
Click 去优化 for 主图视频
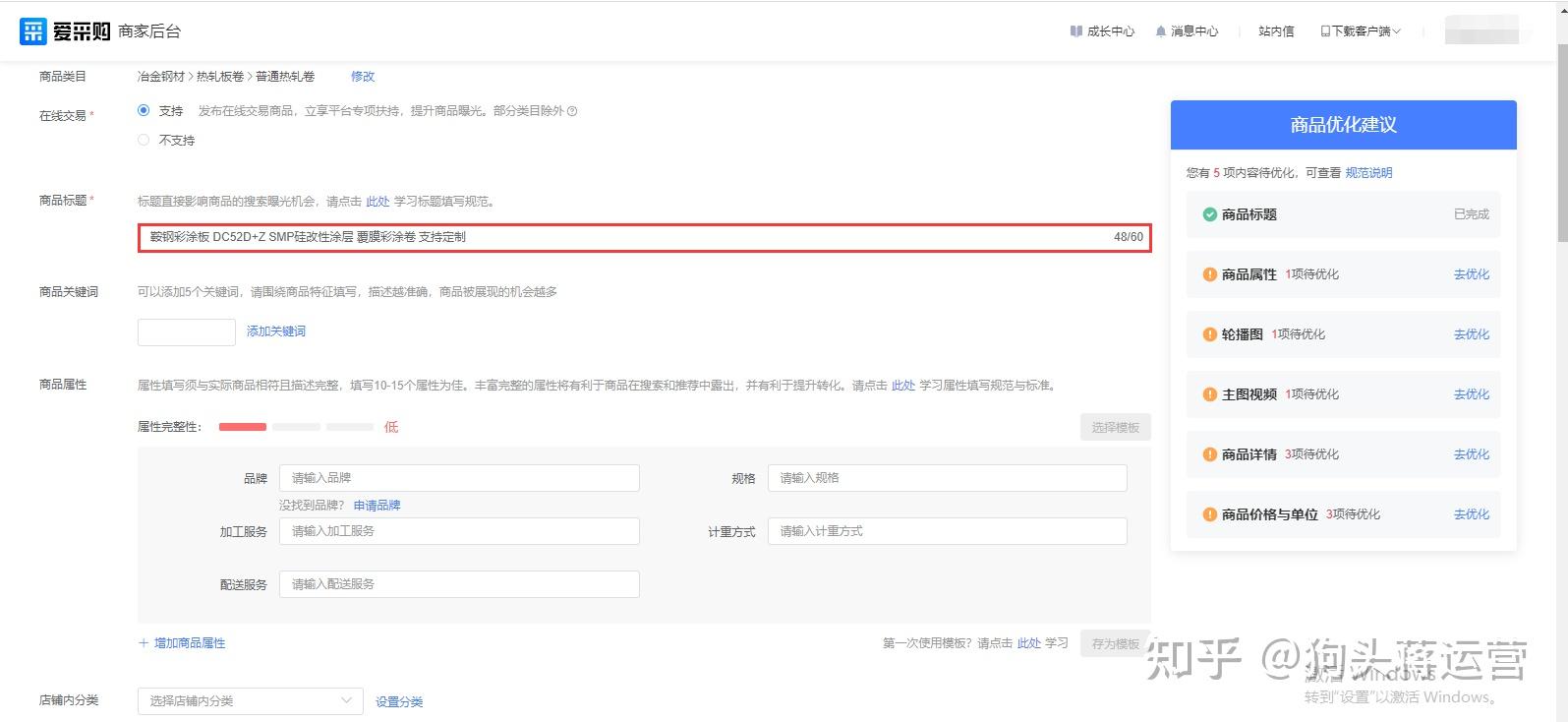click(x=1472, y=394)
